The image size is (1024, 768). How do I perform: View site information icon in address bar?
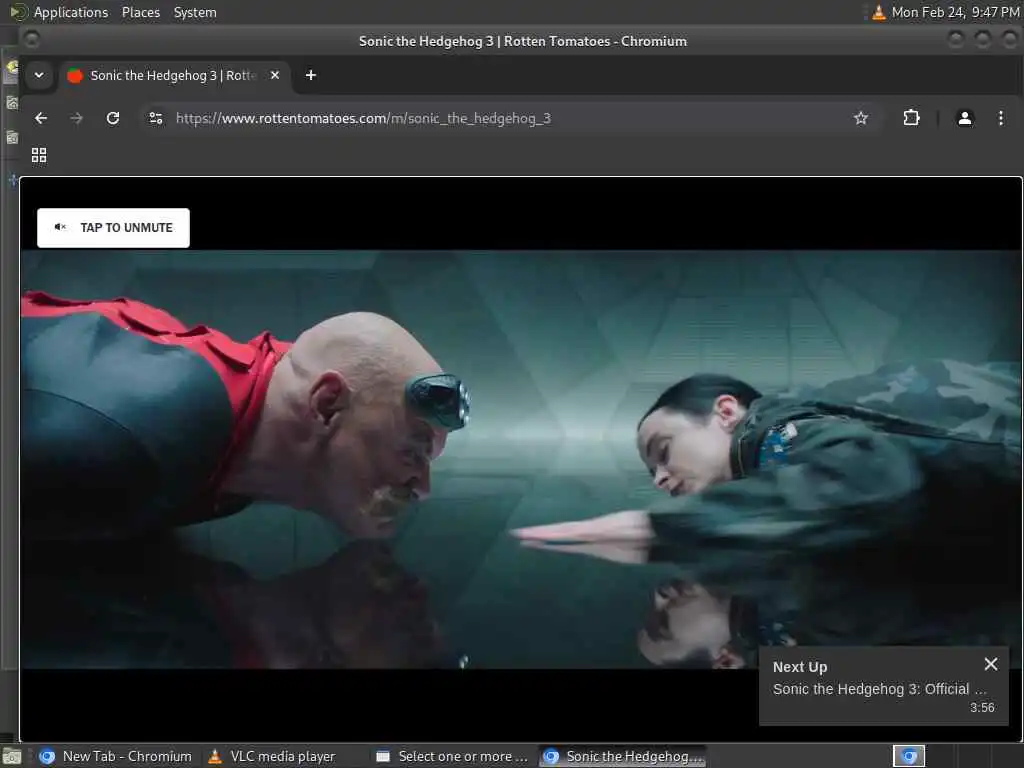point(156,118)
